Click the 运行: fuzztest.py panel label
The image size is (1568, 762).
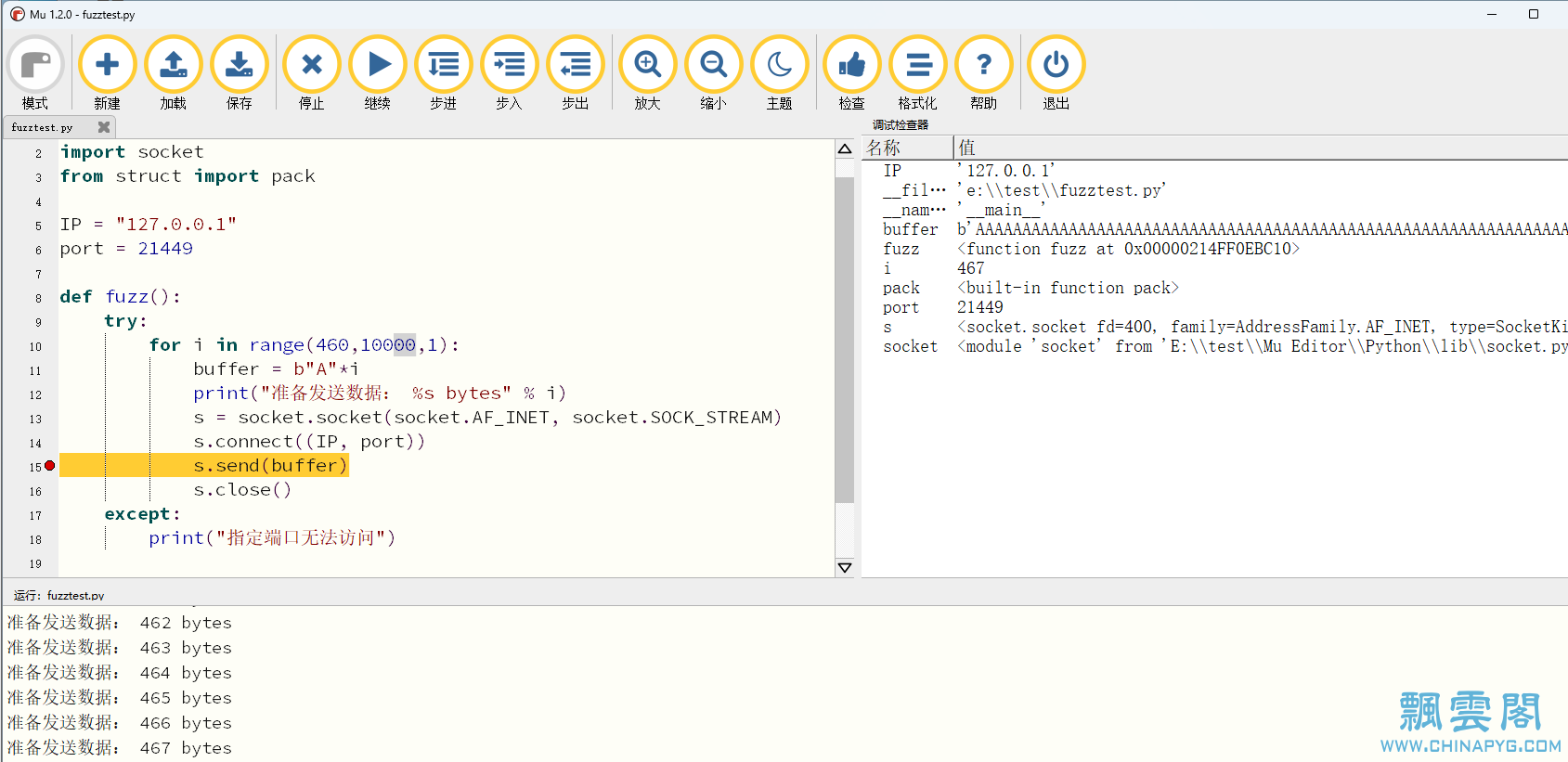coord(58,595)
